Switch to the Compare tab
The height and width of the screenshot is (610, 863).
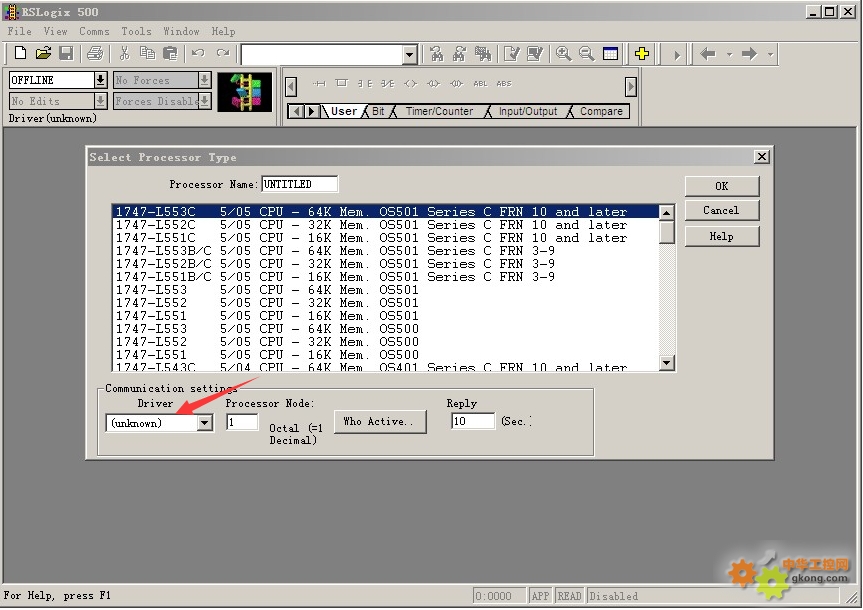(601, 111)
